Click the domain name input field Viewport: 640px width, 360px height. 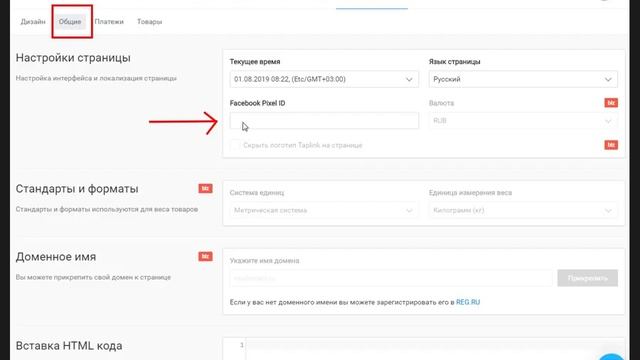click(x=391, y=278)
